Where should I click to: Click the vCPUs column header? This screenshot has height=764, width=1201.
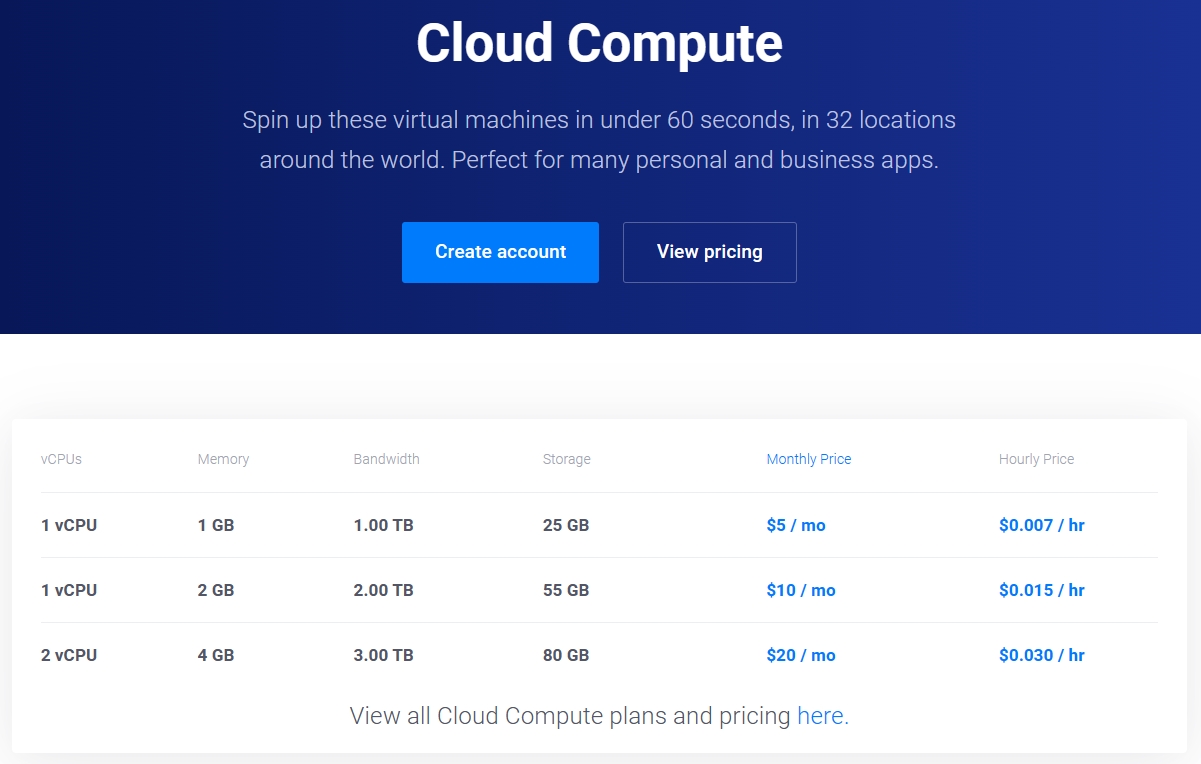click(x=61, y=459)
